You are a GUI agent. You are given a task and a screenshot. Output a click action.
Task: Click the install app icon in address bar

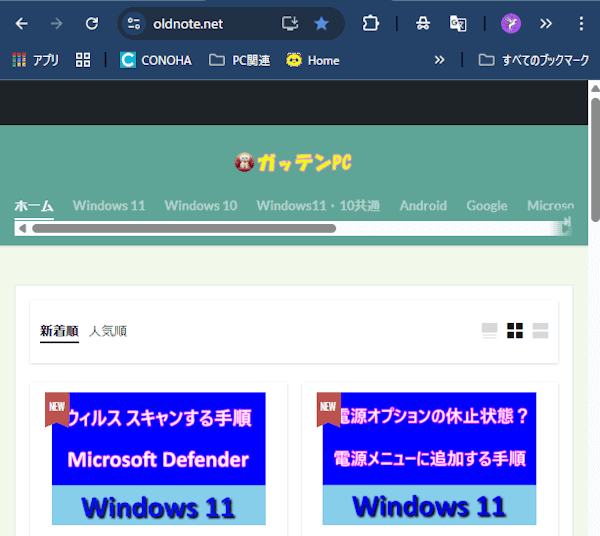(290, 24)
